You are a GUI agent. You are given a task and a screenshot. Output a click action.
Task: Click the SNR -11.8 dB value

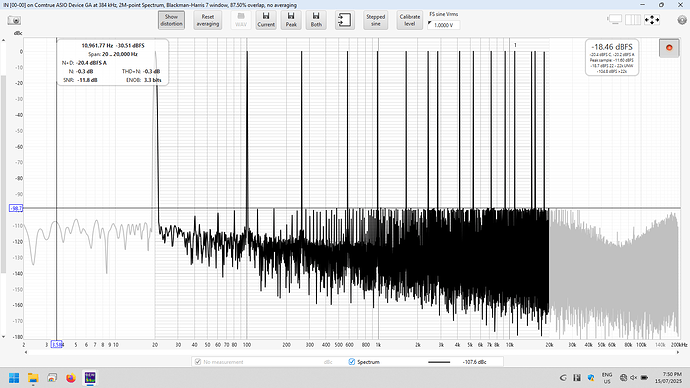[87, 80]
